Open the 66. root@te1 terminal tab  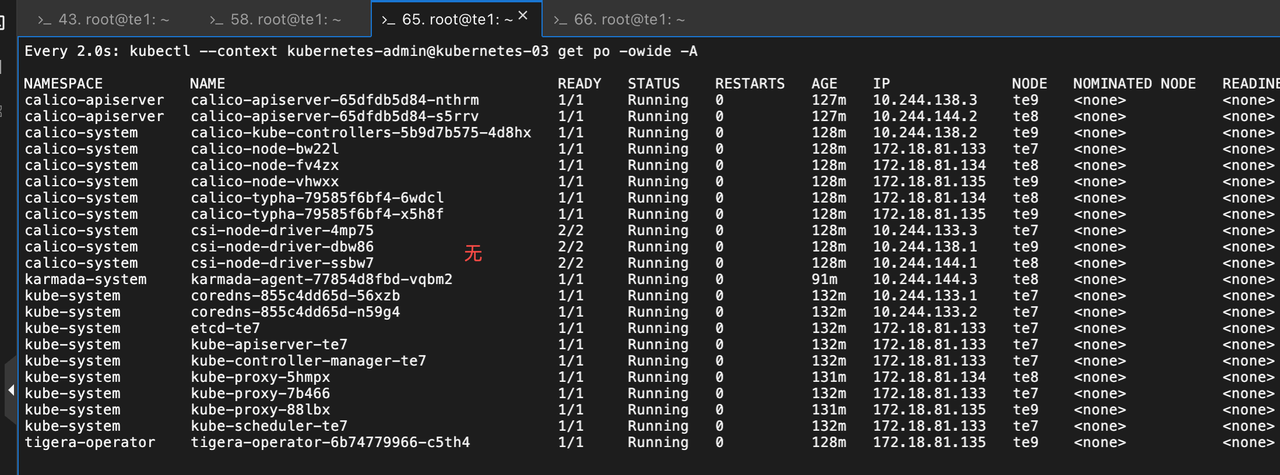coord(621,20)
